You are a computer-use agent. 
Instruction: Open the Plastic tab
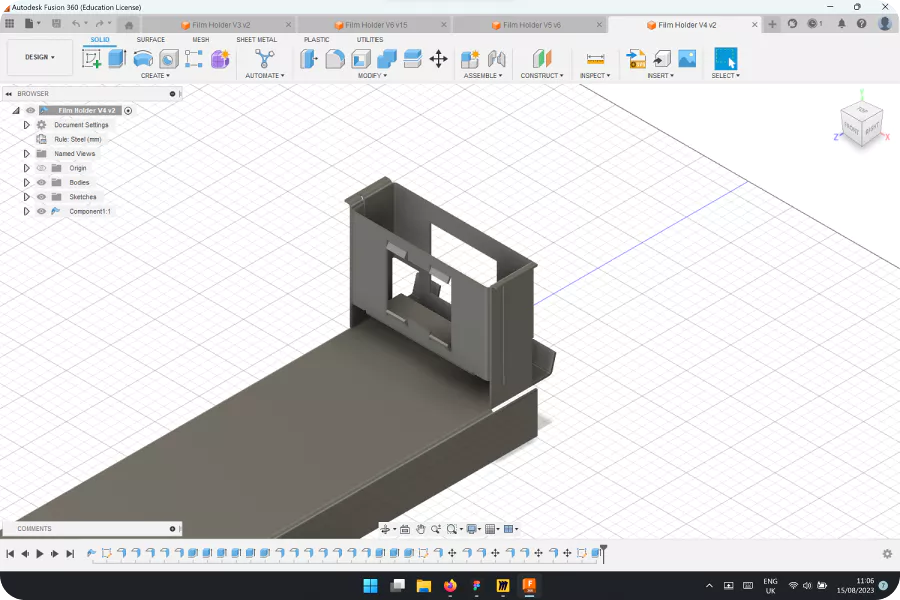pos(316,40)
